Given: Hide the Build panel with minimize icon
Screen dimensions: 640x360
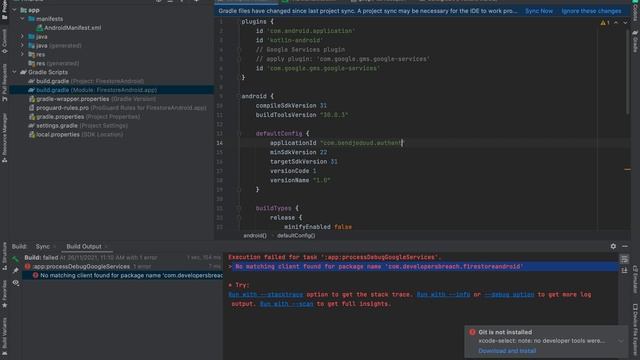Looking at the screenshot, I should point(625,246).
